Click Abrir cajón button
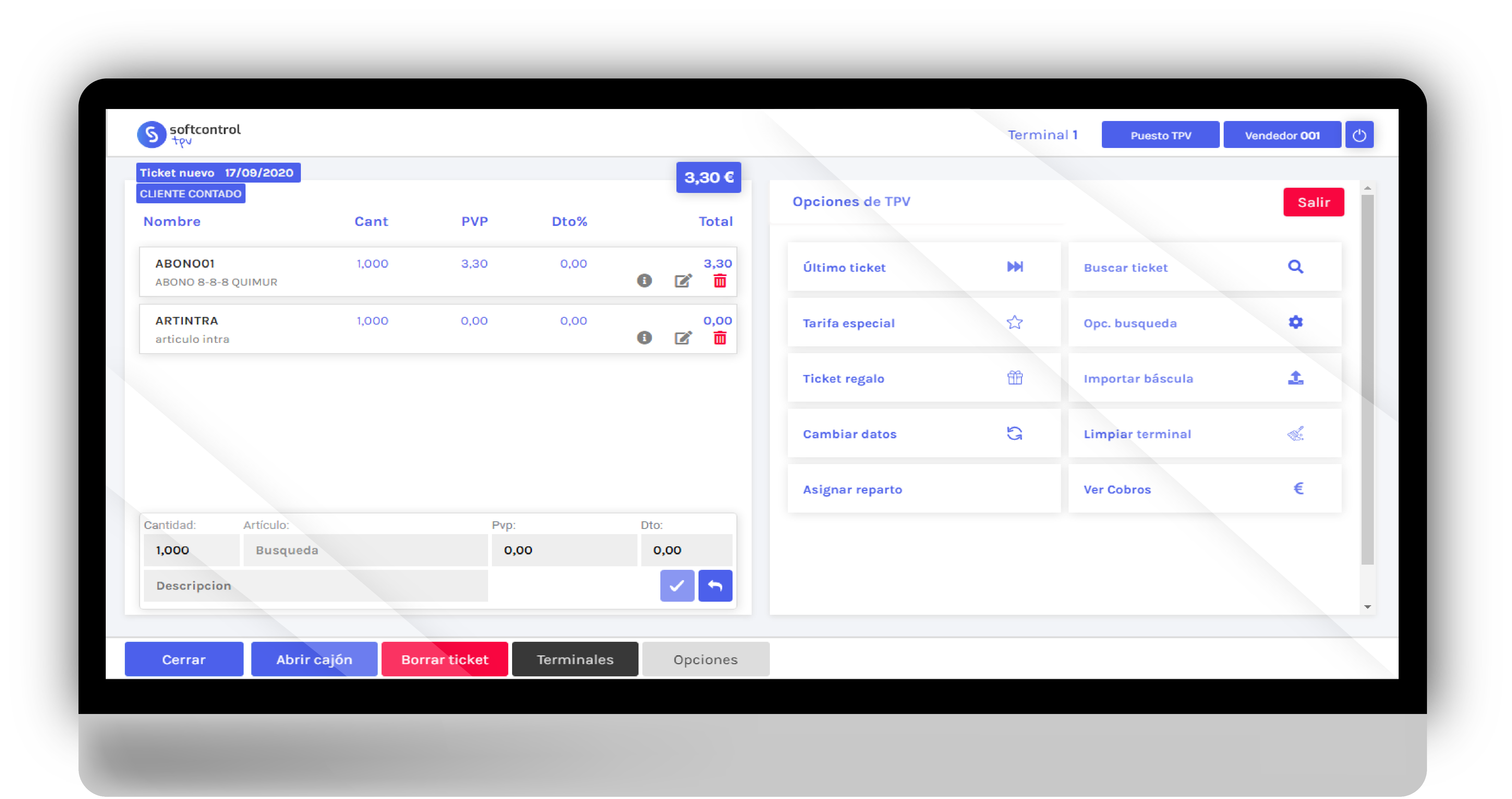The height and width of the screenshot is (799, 1512). [314, 659]
